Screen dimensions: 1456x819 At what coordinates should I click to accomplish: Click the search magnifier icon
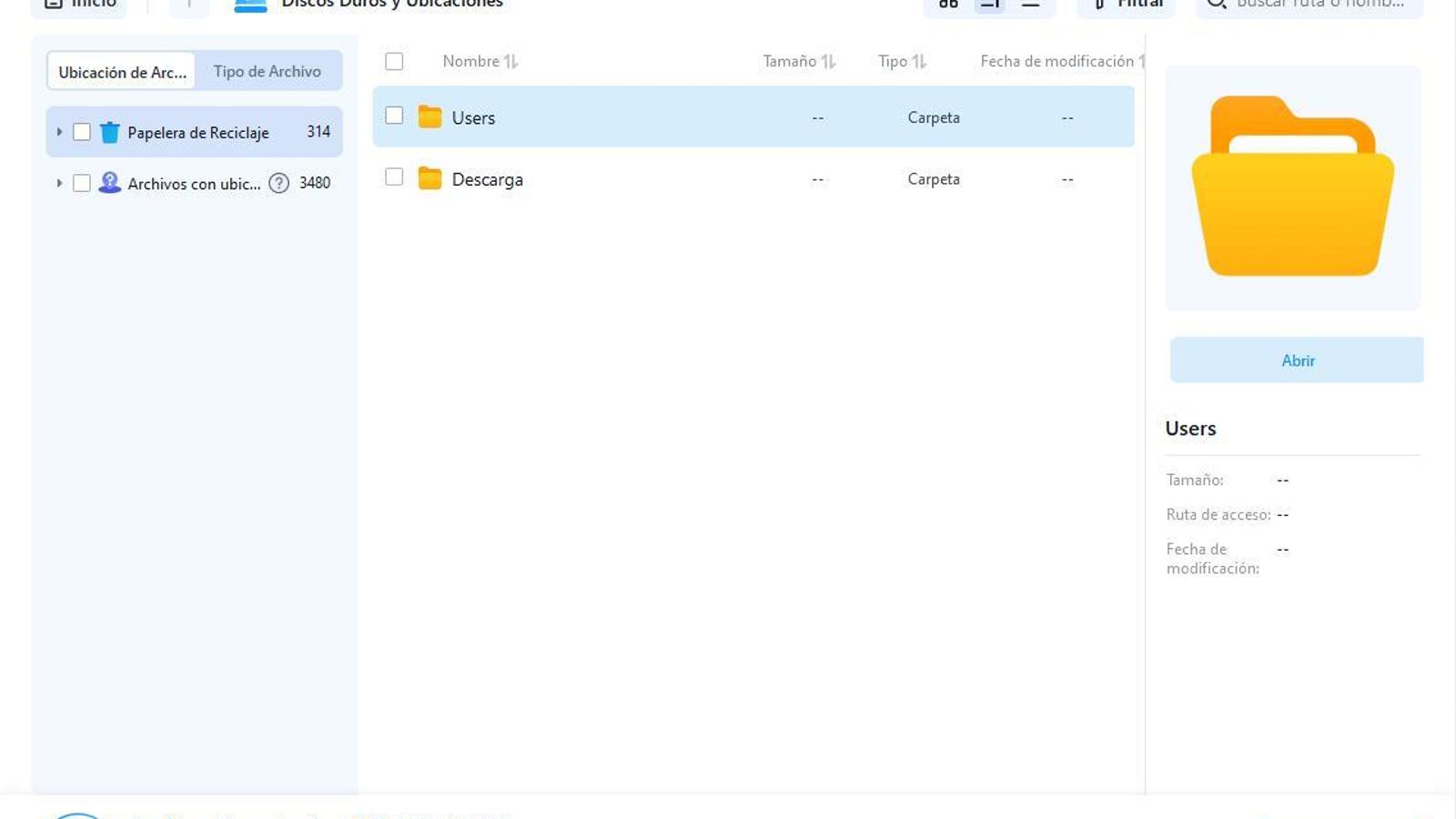tap(1217, 4)
